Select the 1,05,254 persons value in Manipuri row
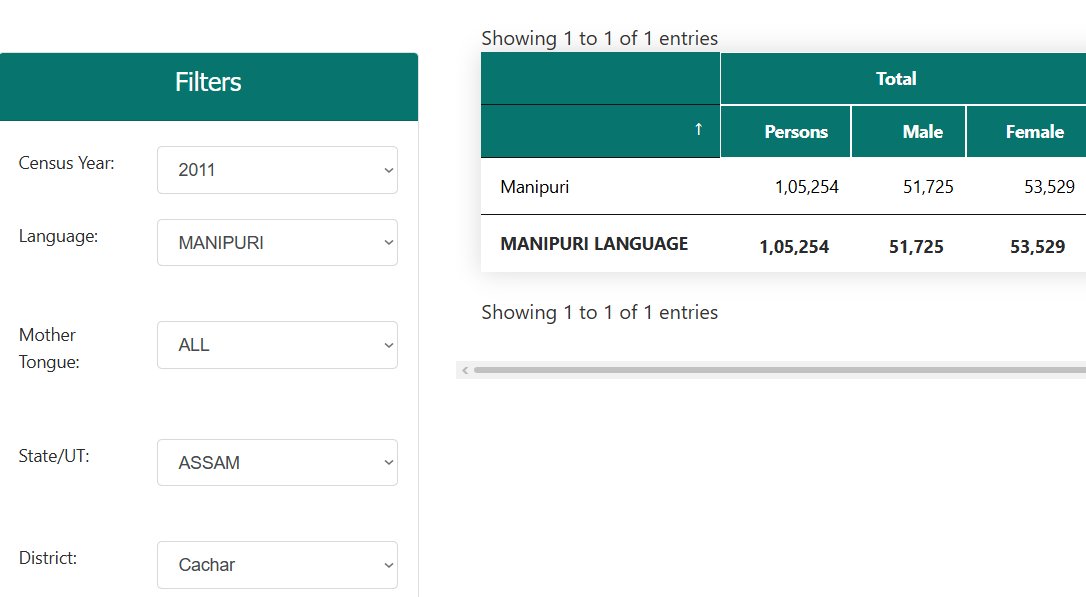1086x597 pixels. coord(806,187)
